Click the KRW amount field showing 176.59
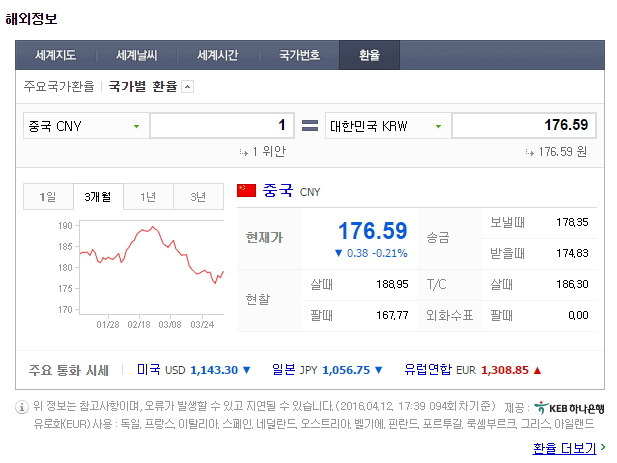Viewport: 617px width, 463px height. 524,125
